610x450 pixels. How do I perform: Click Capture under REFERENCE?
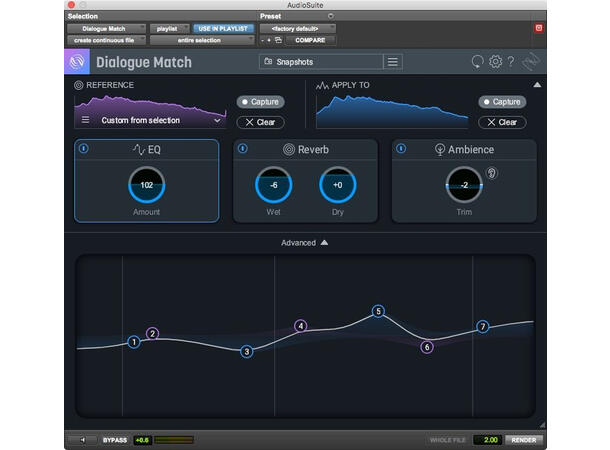(260, 102)
